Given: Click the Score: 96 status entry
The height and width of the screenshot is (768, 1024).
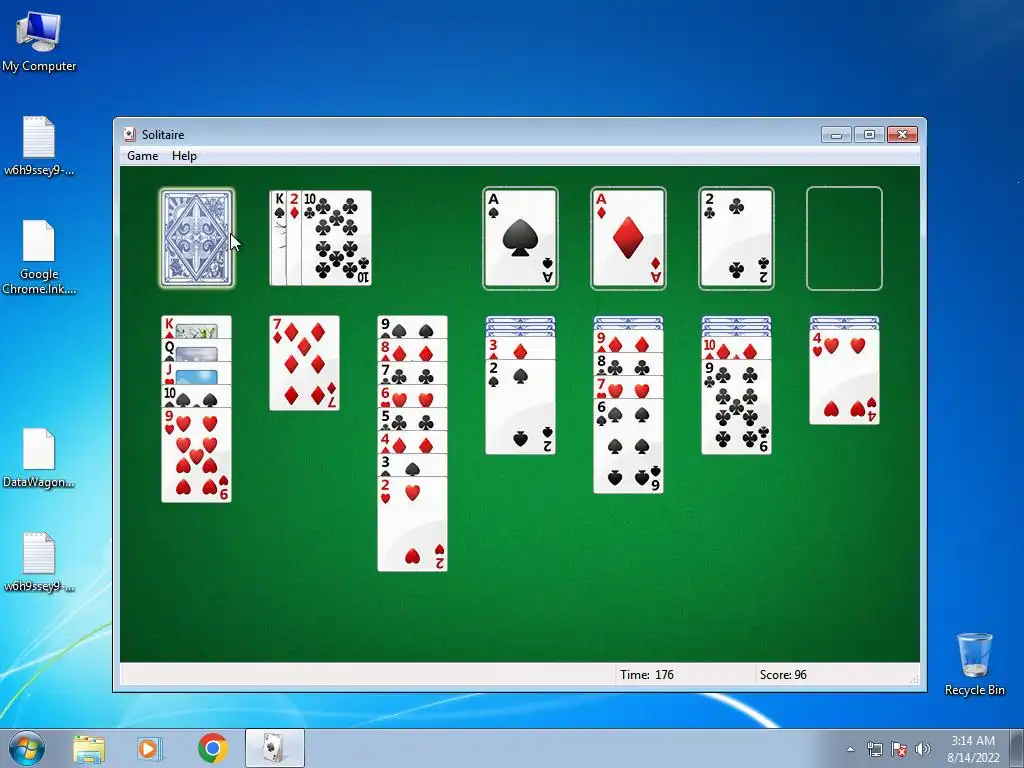Looking at the screenshot, I should [783, 675].
